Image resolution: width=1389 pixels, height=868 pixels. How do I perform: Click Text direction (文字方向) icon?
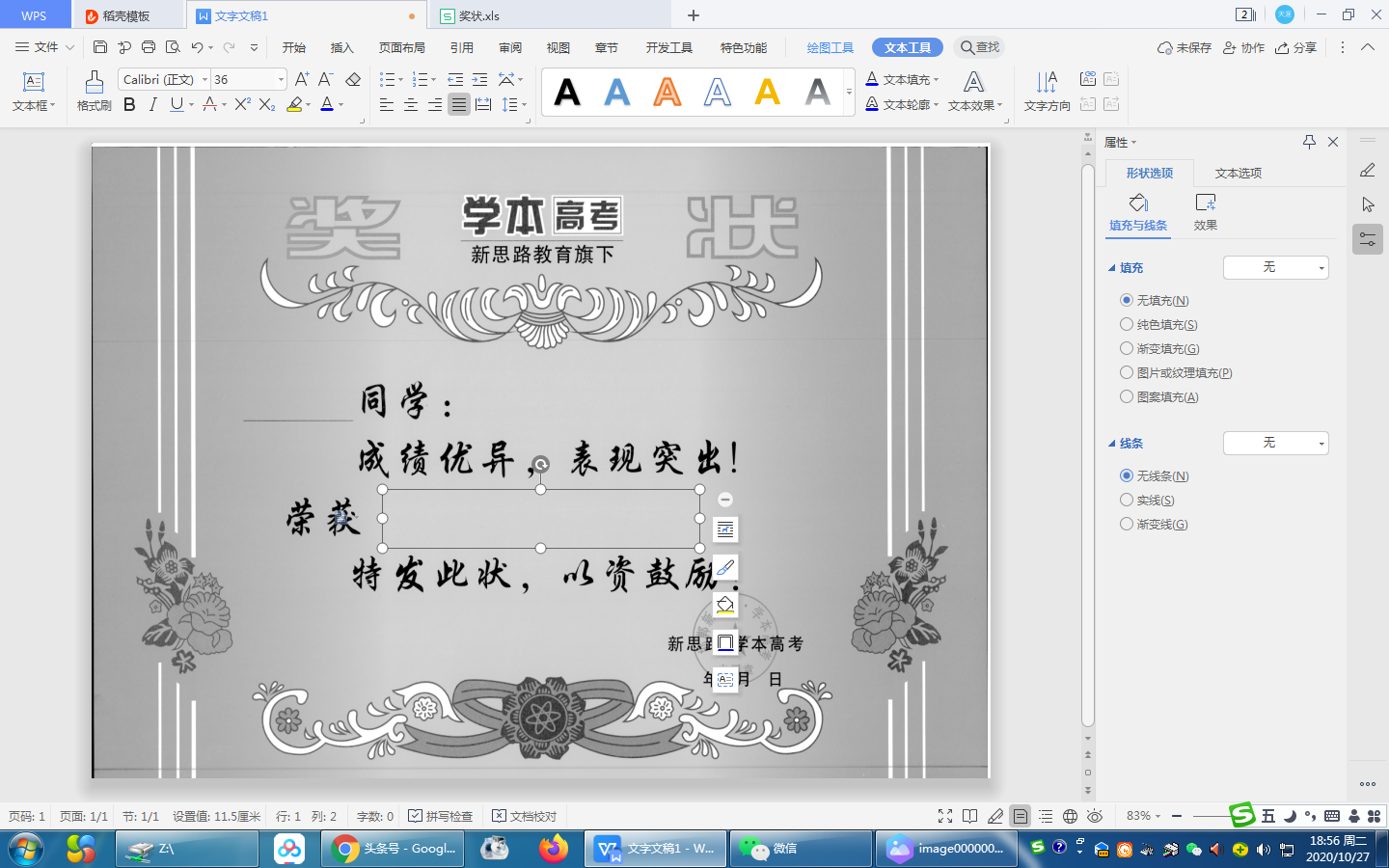(x=1047, y=91)
